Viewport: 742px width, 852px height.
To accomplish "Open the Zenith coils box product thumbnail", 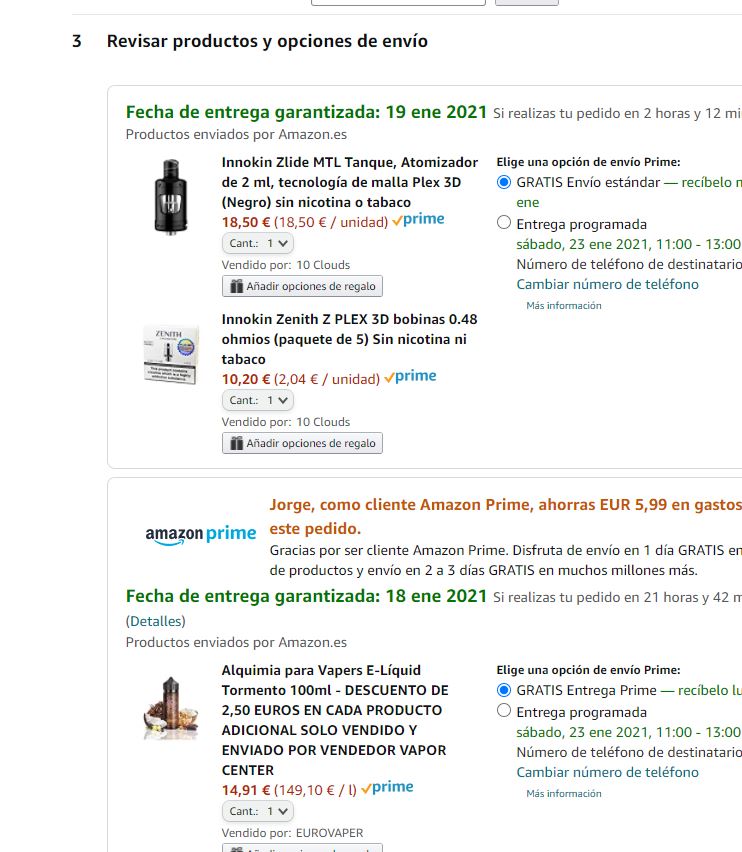I will click(x=171, y=354).
